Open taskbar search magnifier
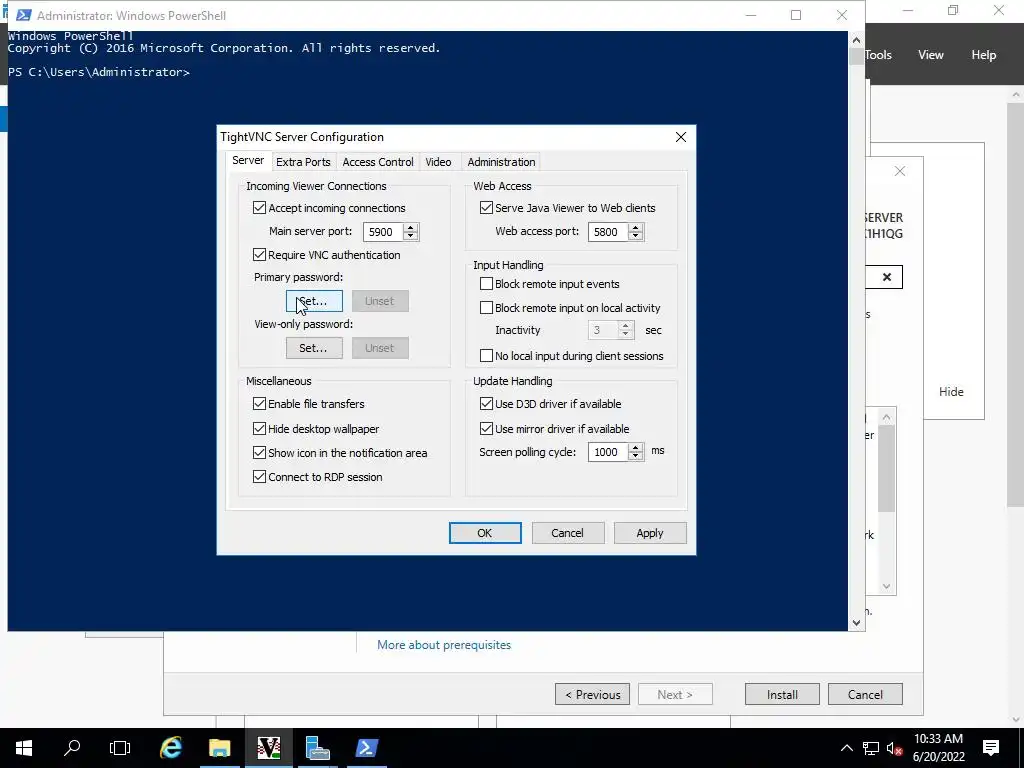This screenshot has width=1024, height=768. pos(72,748)
